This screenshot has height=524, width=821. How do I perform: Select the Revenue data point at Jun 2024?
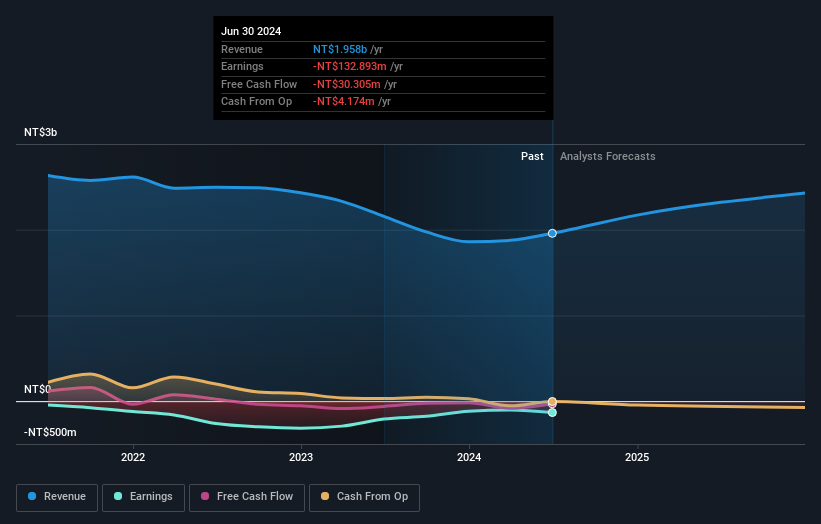552,233
